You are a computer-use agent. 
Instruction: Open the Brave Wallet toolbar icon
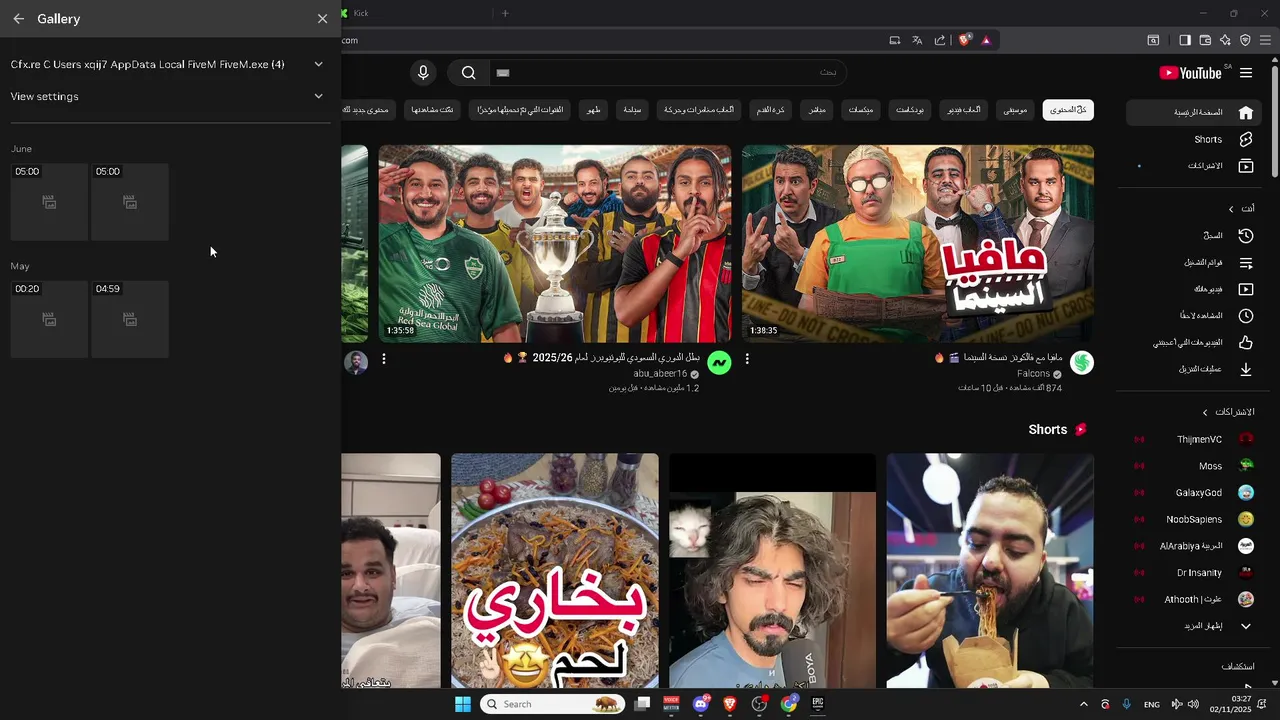[1205, 40]
